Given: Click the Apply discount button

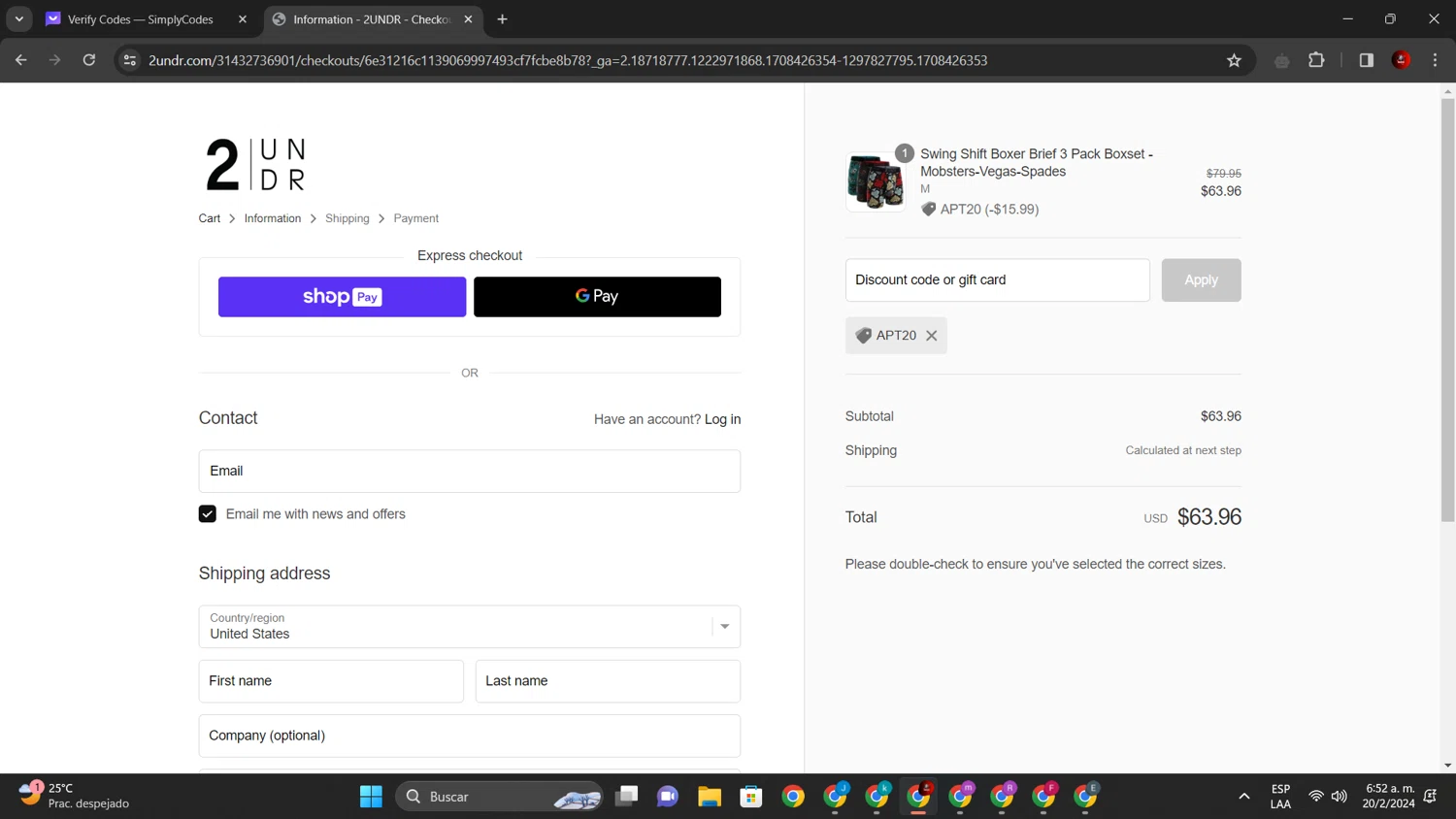Looking at the screenshot, I should point(1201,279).
